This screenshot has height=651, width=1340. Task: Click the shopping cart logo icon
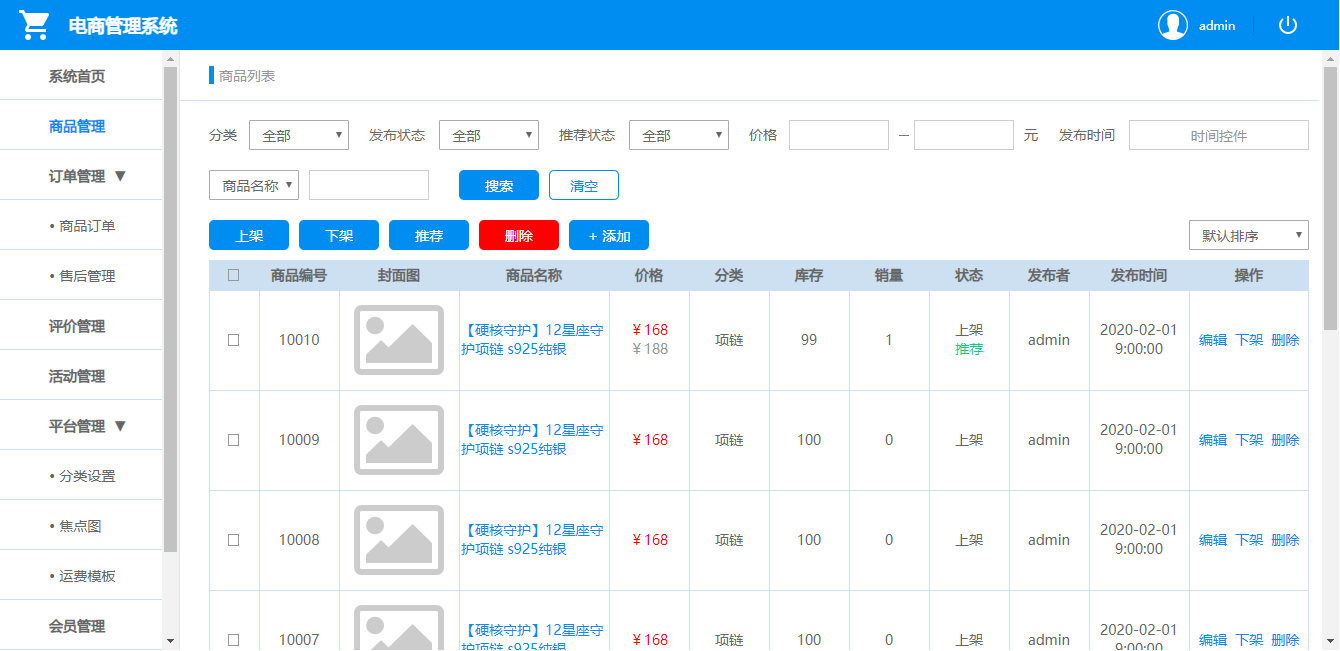point(35,25)
